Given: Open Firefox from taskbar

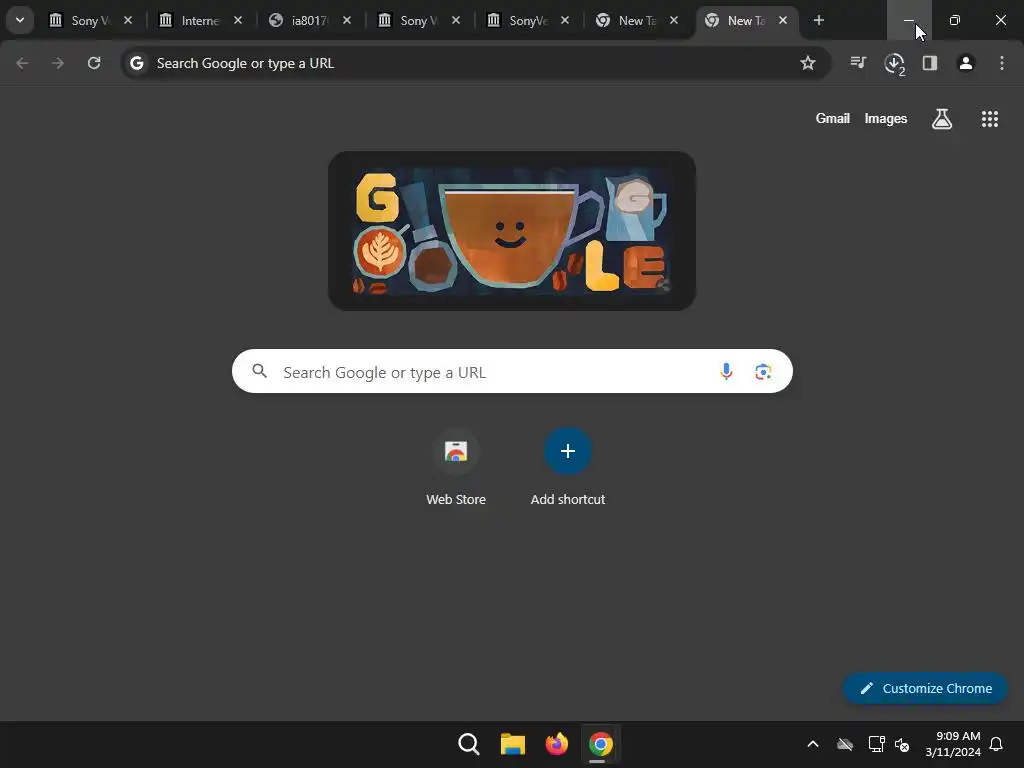Looking at the screenshot, I should click(556, 744).
